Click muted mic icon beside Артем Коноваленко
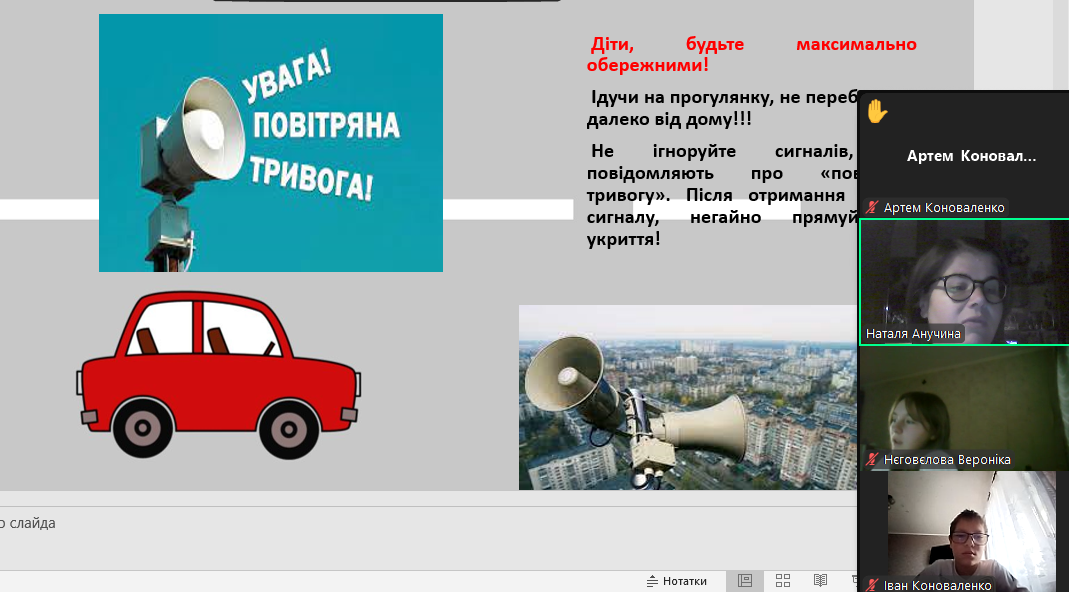The image size is (1069, 592). (873, 208)
